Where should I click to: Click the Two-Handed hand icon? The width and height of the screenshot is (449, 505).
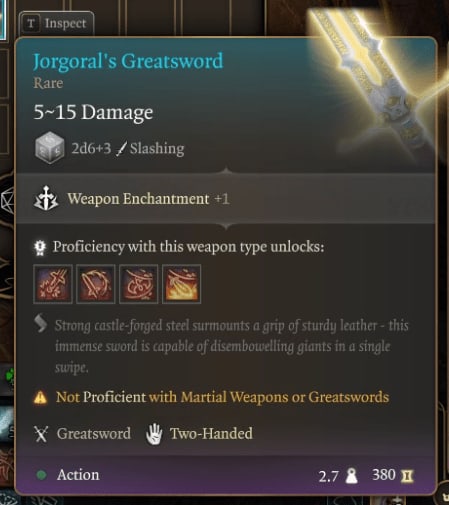point(154,434)
